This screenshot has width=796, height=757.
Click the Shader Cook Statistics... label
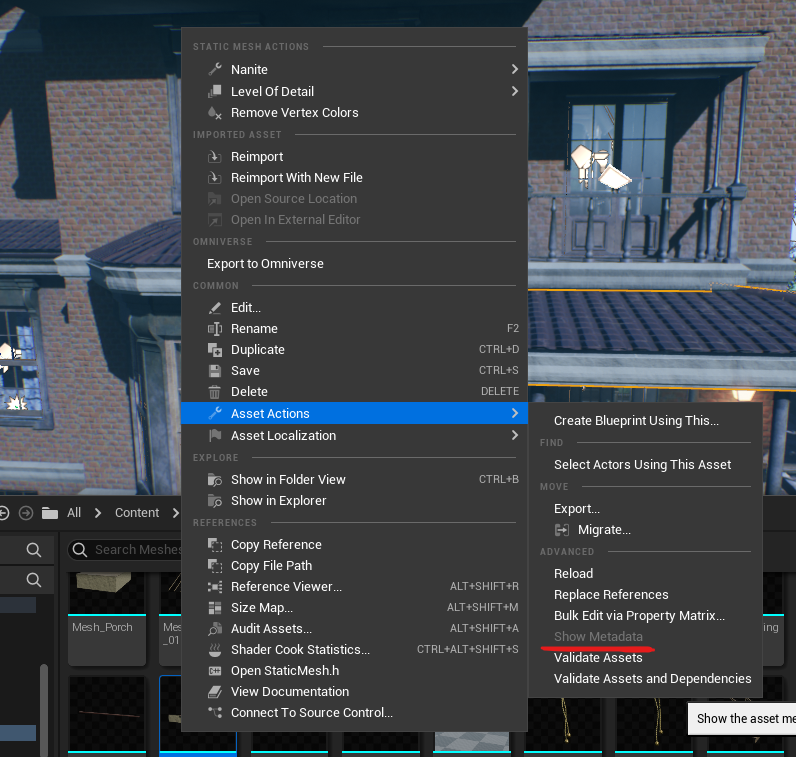tap(300, 650)
